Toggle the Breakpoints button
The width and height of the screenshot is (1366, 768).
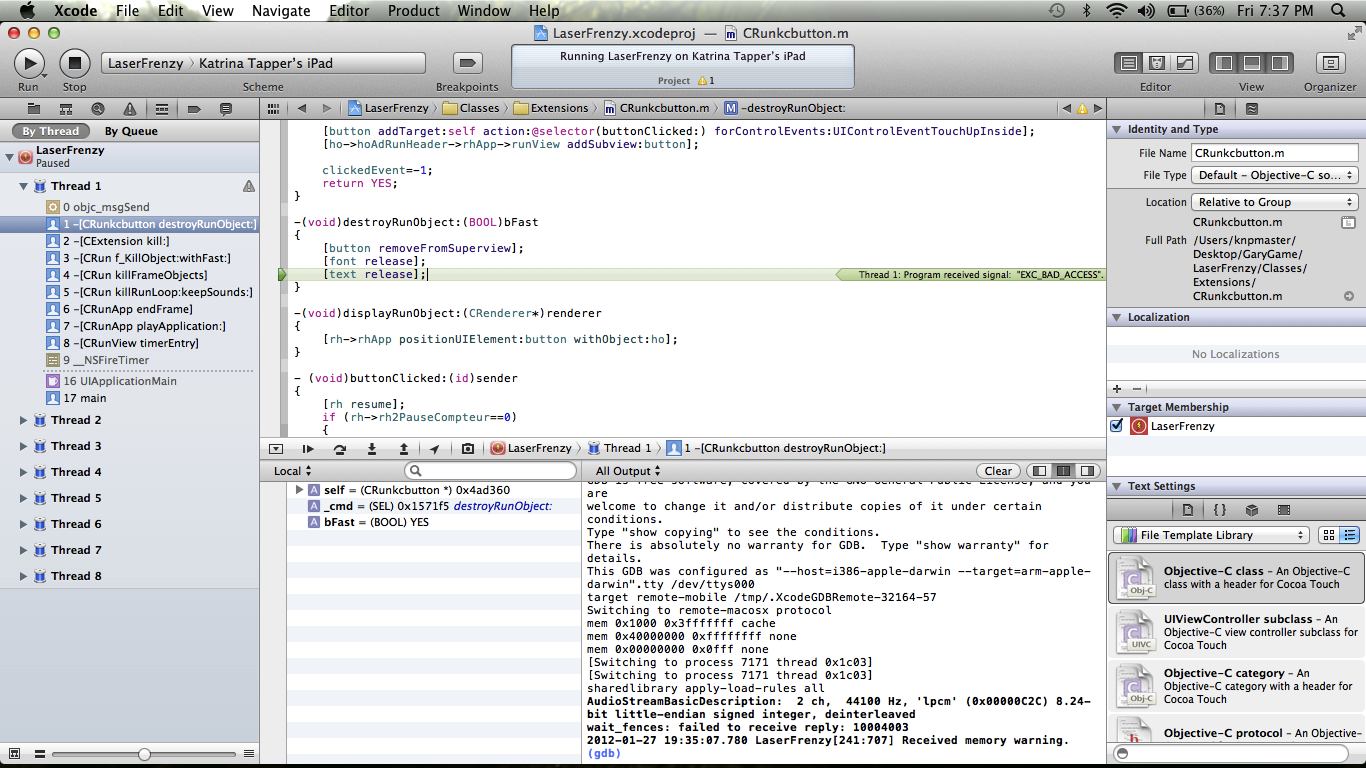point(467,63)
